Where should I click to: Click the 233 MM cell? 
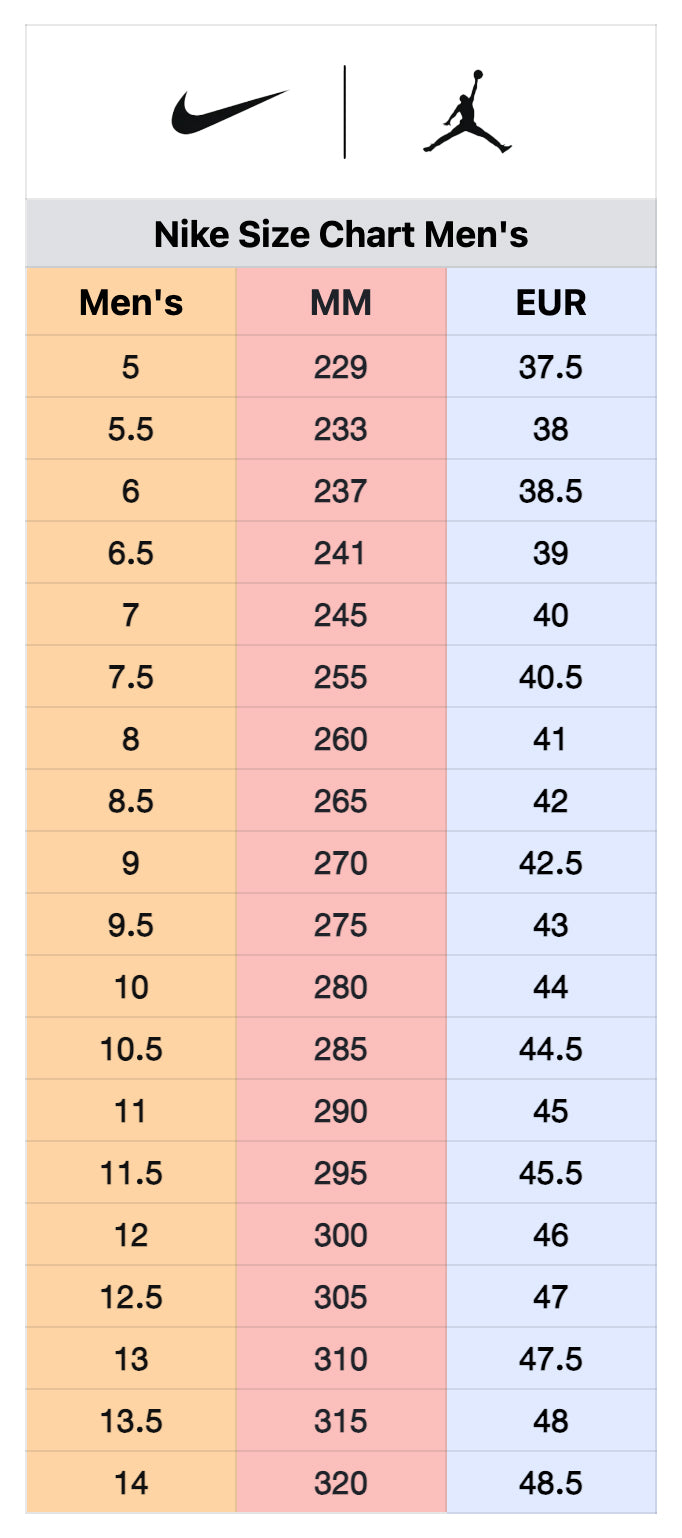341,429
